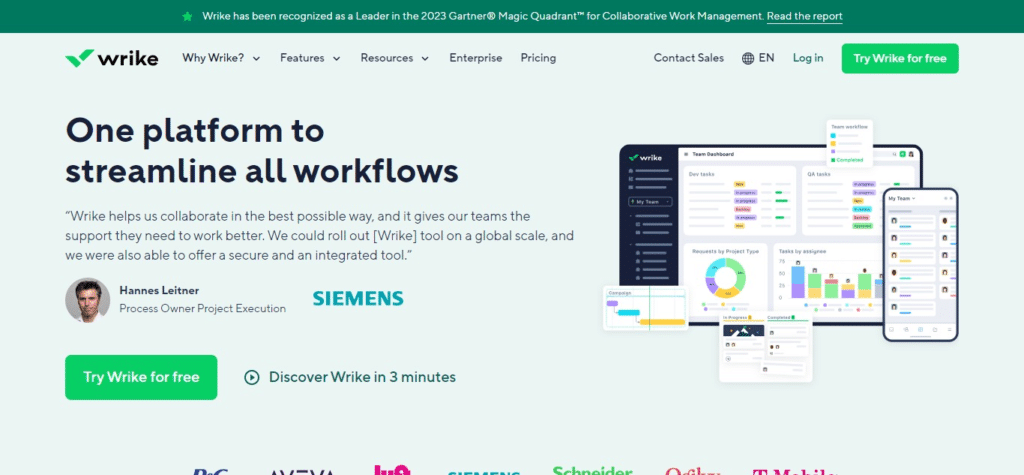Click the donut chart in dashboard image

(727, 277)
